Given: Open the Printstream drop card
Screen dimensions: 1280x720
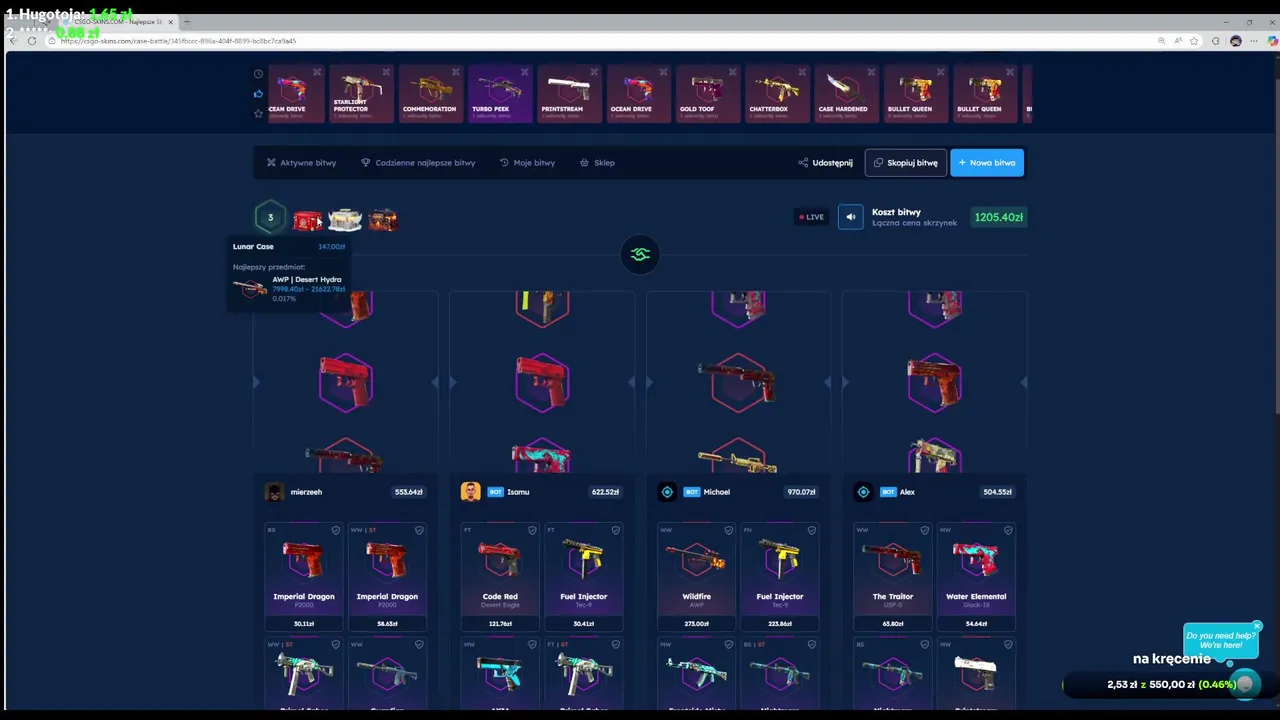Looking at the screenshot, I should [569, 94].
